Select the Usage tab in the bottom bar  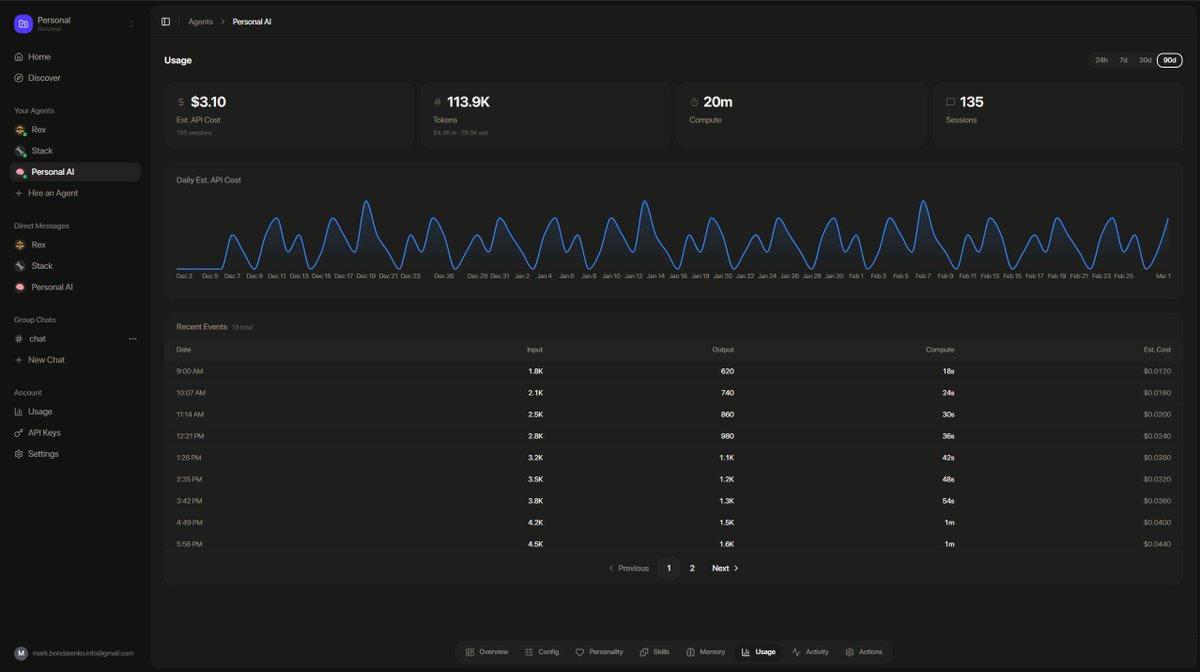coord(758,652)
